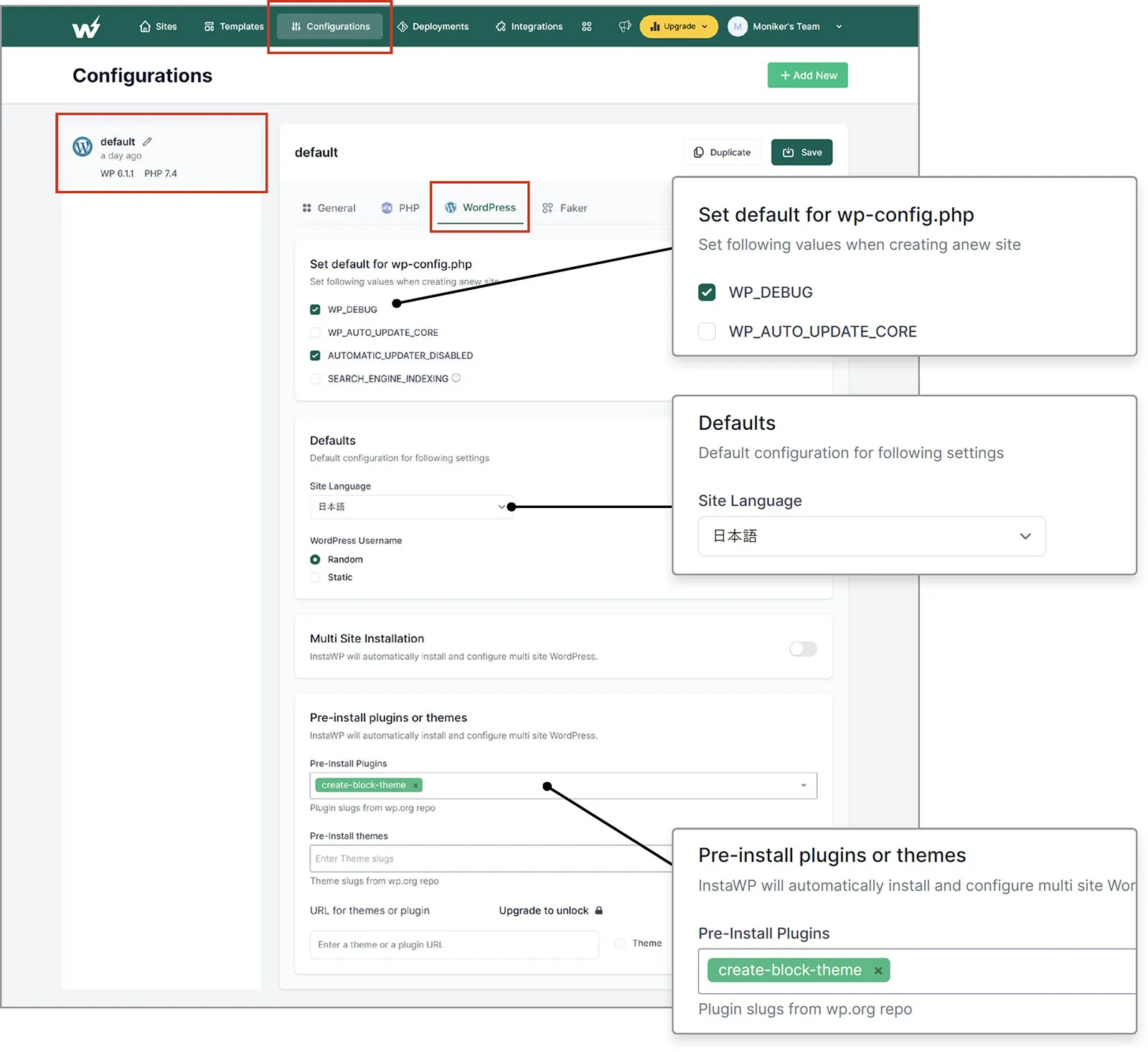Open the Site Language dropdown
The height and width of the screenshot is (1052, 1148).
pyautogui.click(x=411, y=507)
